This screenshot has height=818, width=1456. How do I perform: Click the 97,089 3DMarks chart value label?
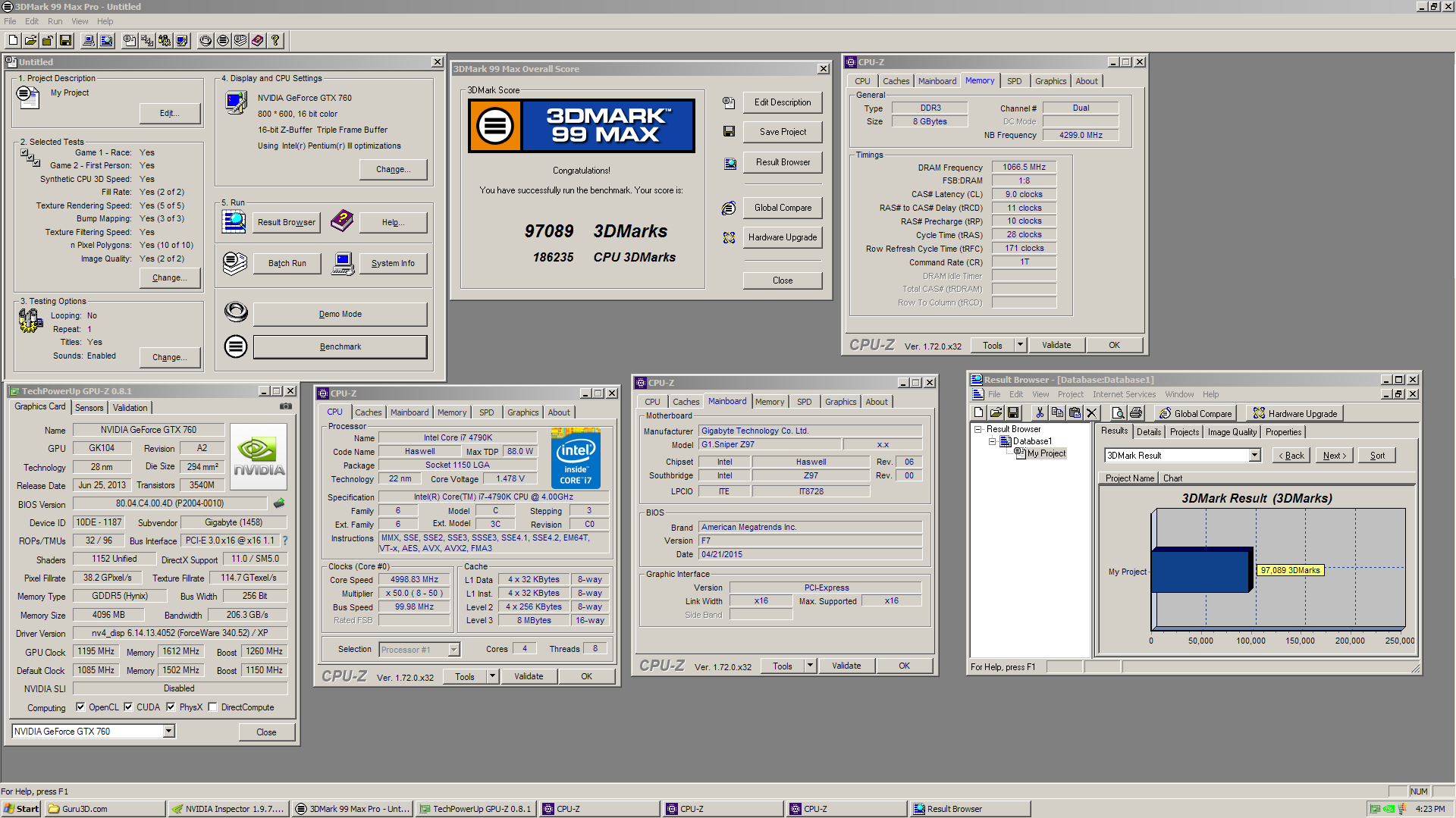[x=1290, y=570]
